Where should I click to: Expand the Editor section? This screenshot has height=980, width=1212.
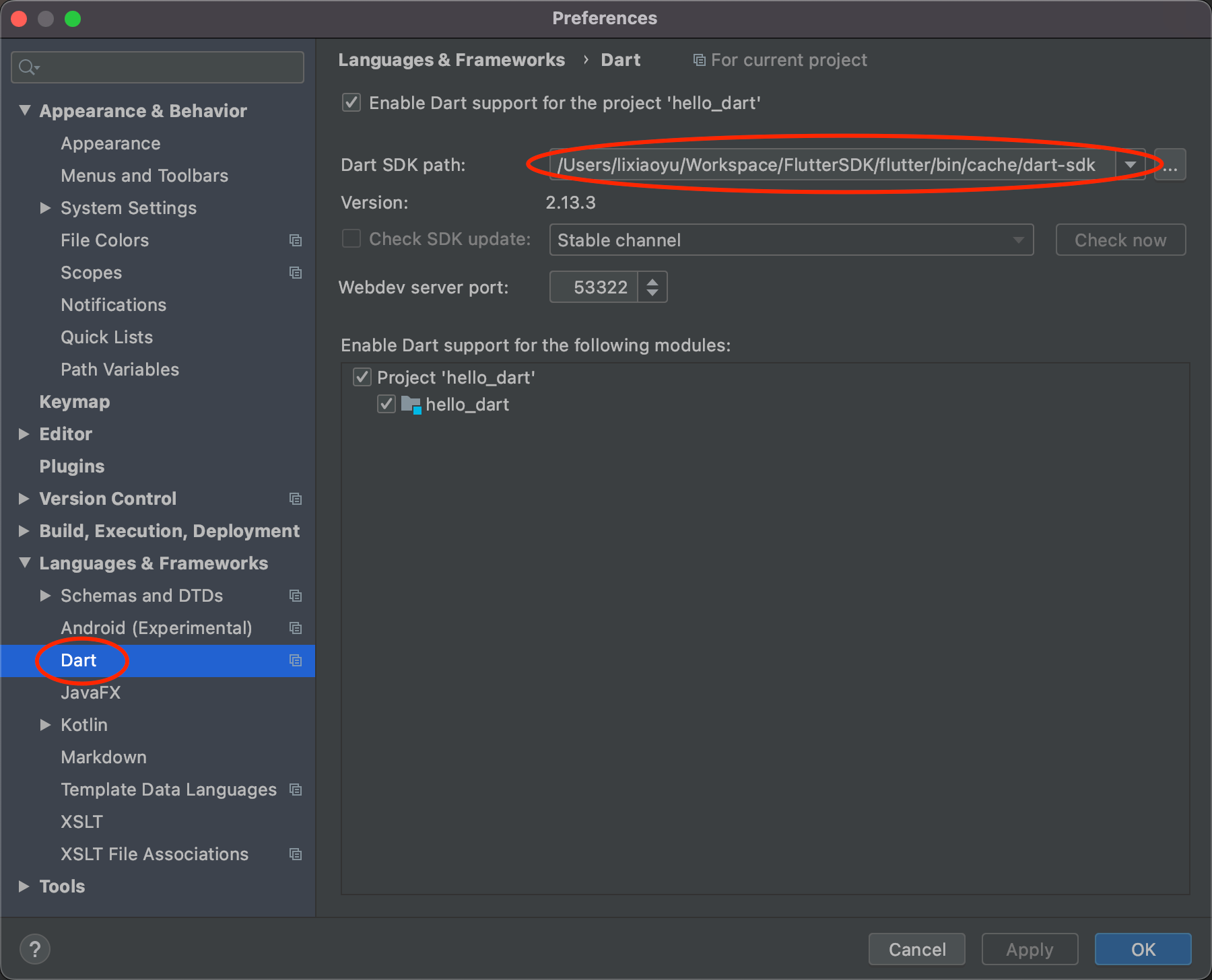[x=24, y=434]
